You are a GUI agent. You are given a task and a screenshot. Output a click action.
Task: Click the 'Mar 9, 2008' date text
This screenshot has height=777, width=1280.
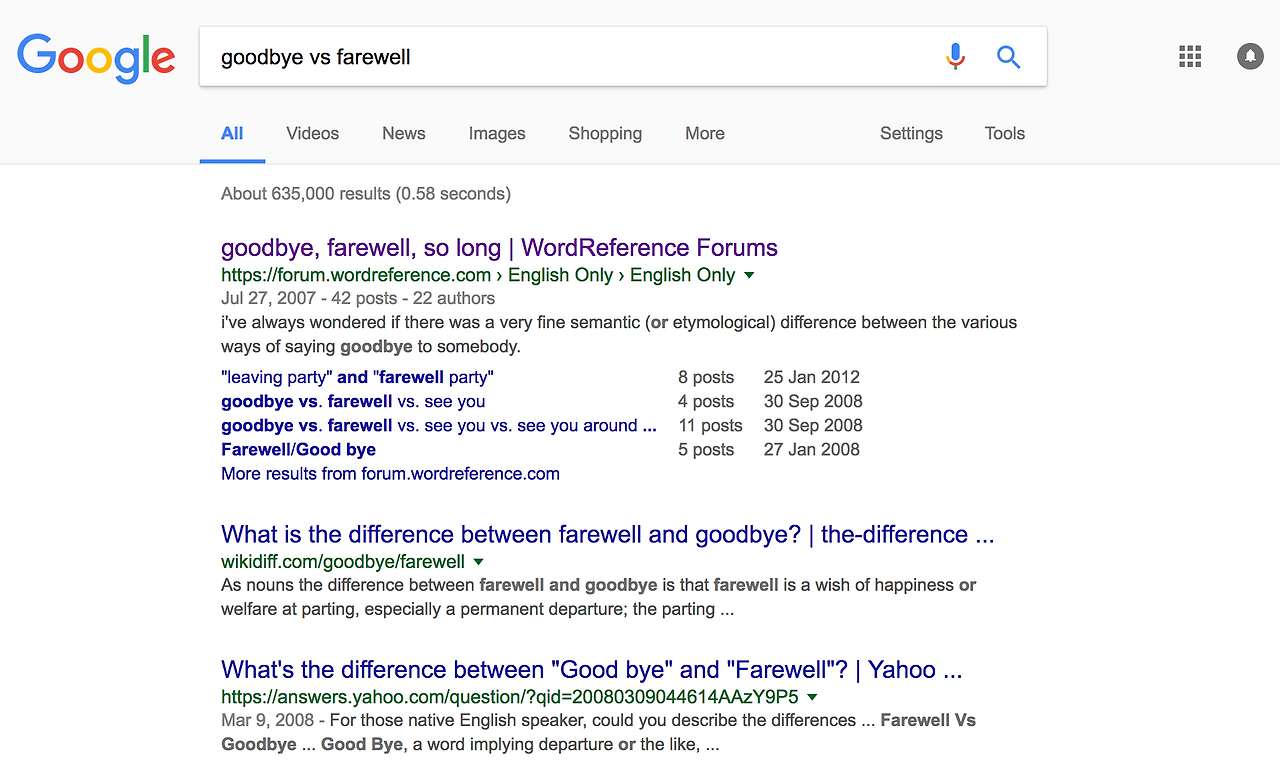[x=267, y=720]
